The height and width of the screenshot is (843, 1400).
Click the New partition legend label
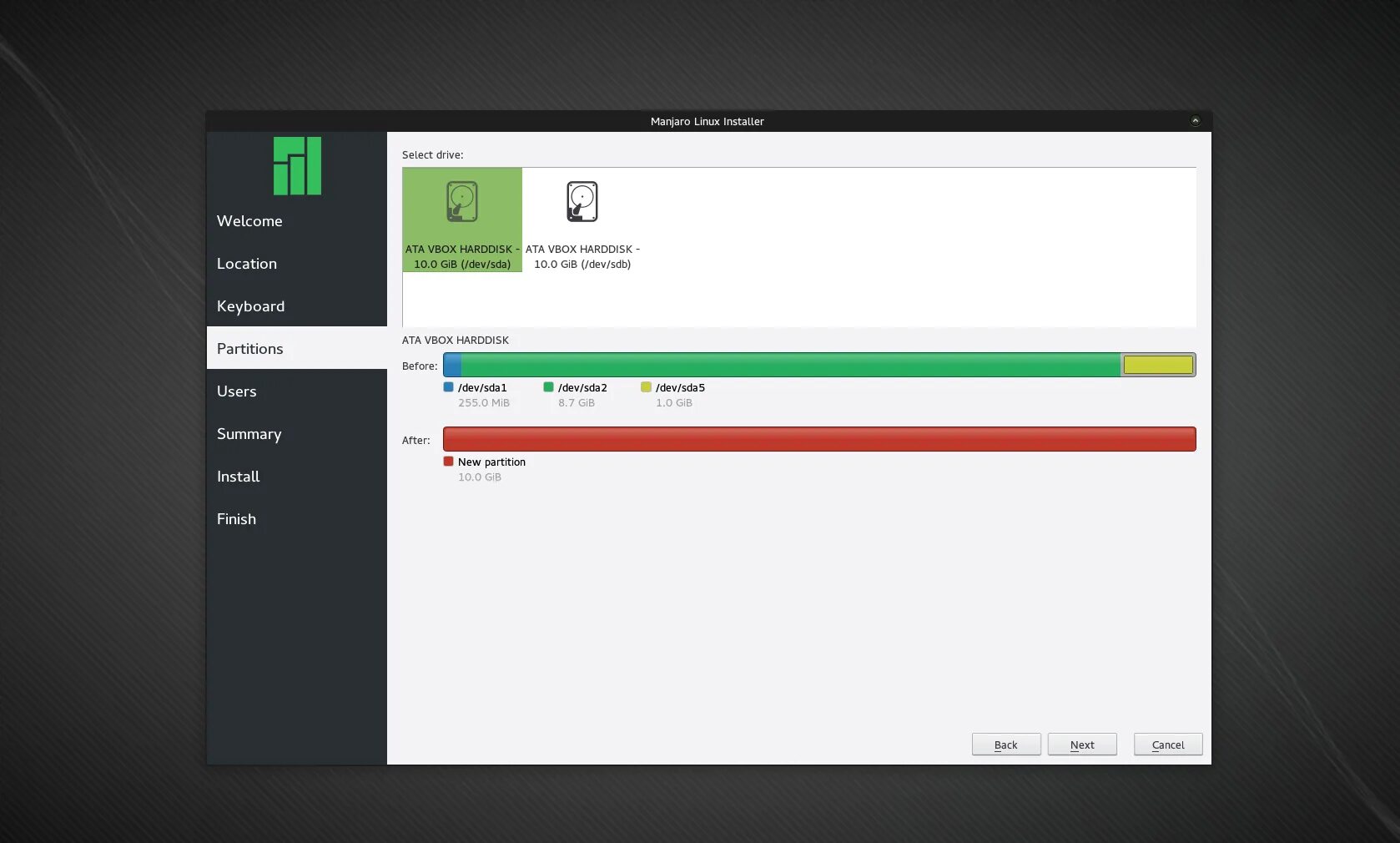click(x=491, y=462)
